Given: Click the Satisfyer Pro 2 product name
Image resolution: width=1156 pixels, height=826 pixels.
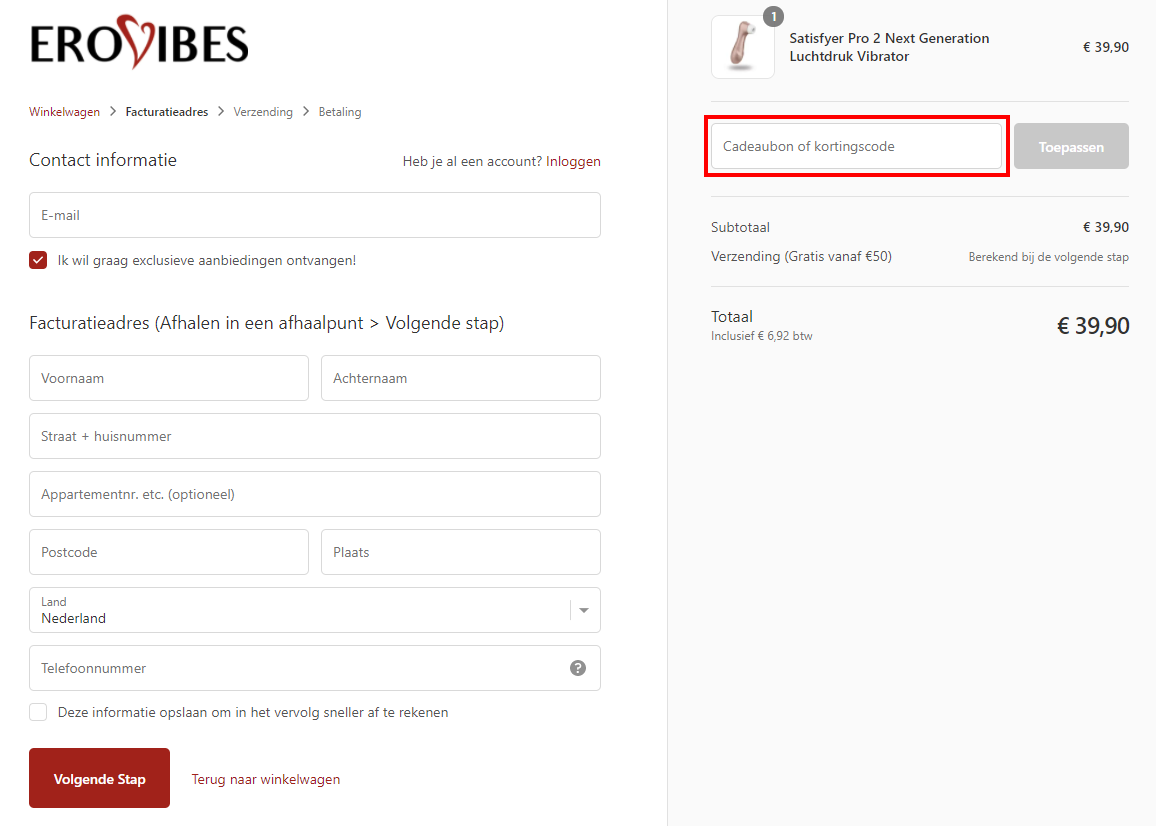Looking at the screenshot, I should pos(889,47).
